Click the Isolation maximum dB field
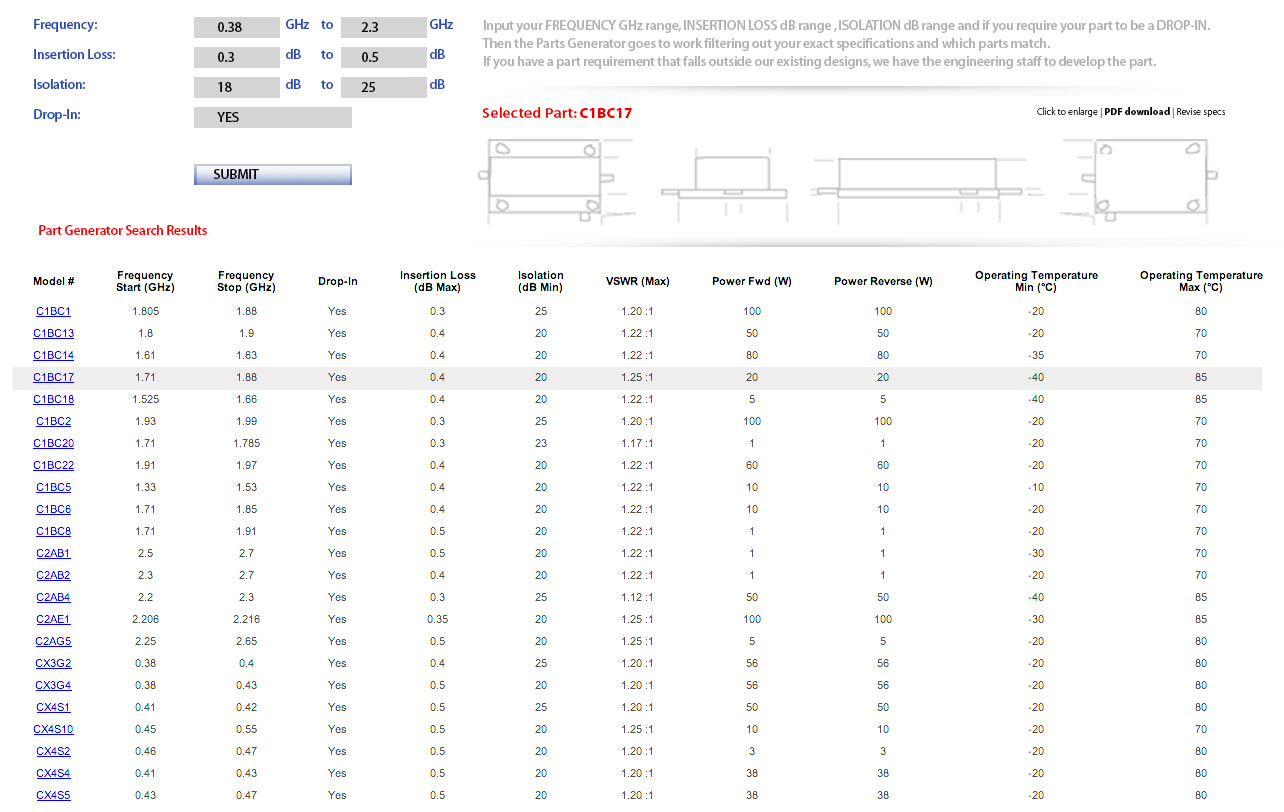The height and width of the screenshot is (812, 1284). [x=383, y=87]
